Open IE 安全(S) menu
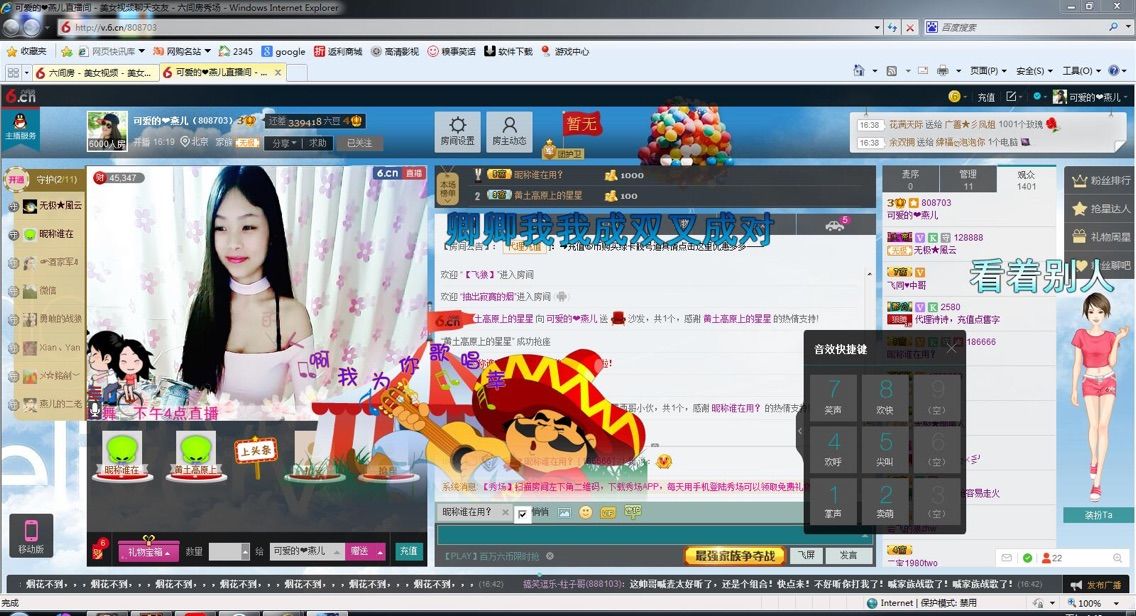 coord(1034,71)
